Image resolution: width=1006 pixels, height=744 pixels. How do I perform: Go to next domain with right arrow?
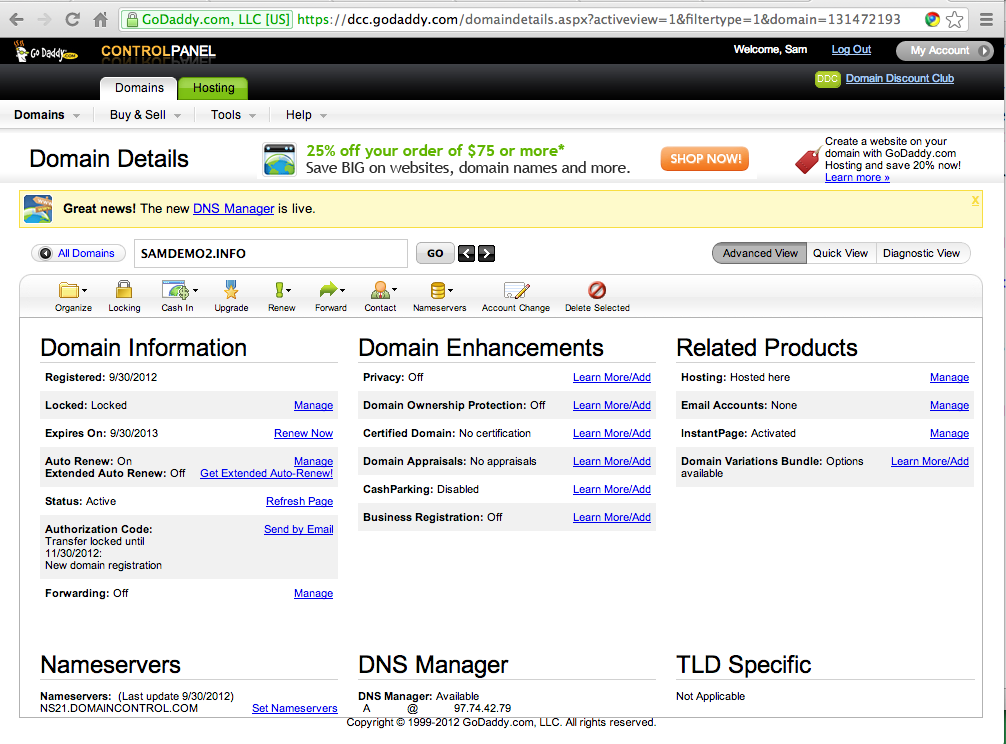click(486, 253)
